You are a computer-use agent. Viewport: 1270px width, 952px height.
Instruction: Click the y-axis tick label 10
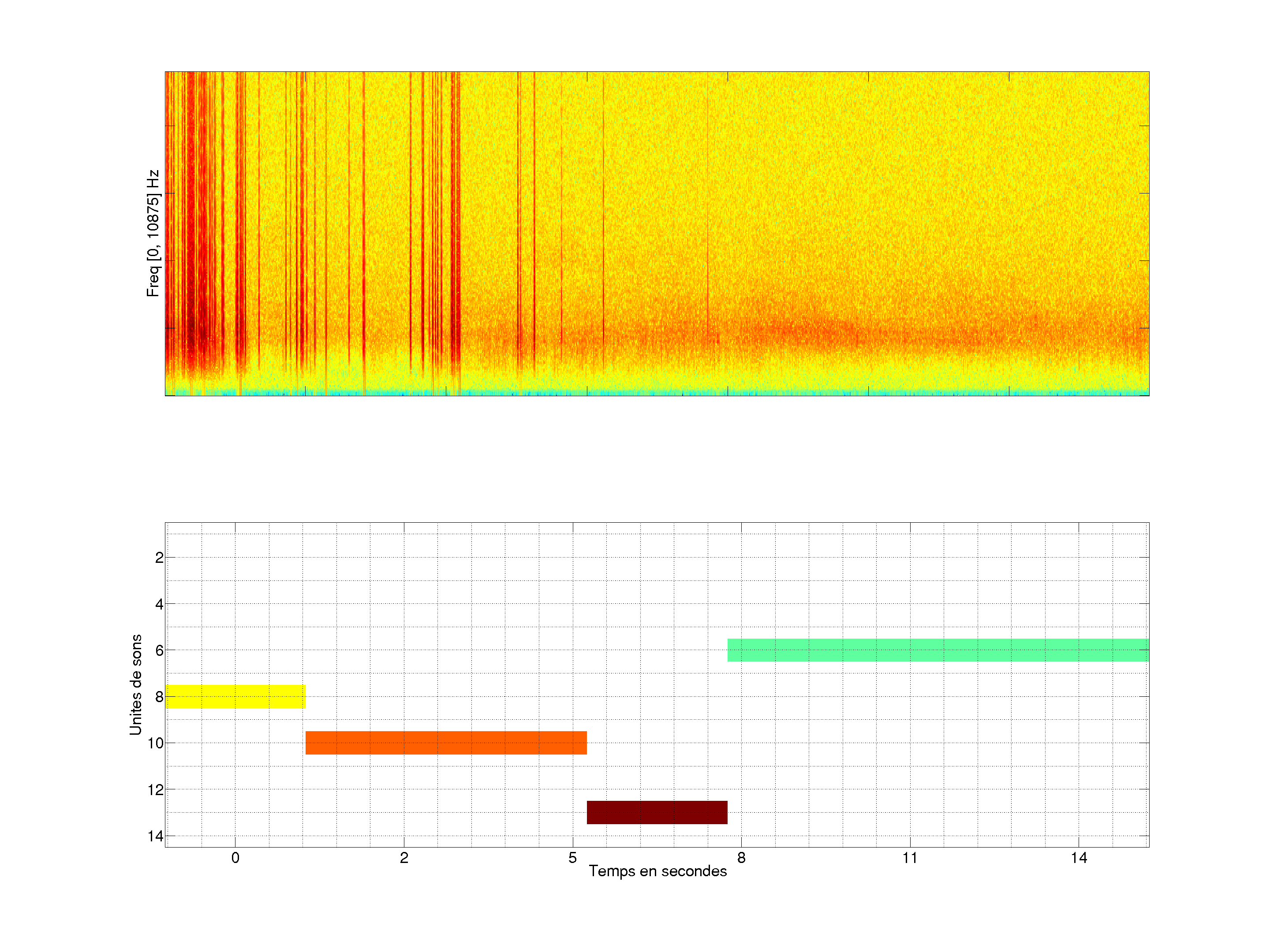(x=155, y=744)
